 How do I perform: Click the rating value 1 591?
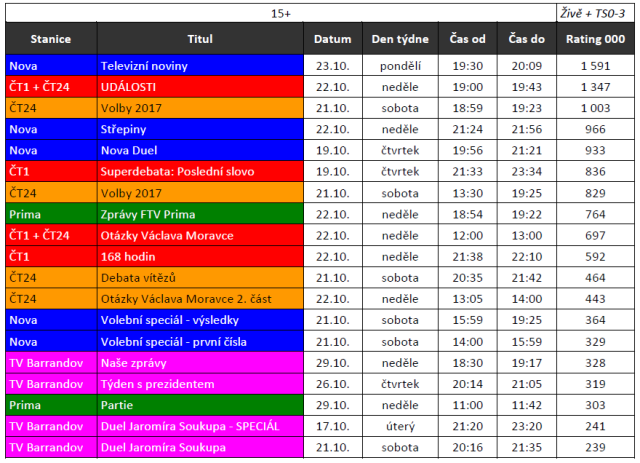tap(596, 66)
